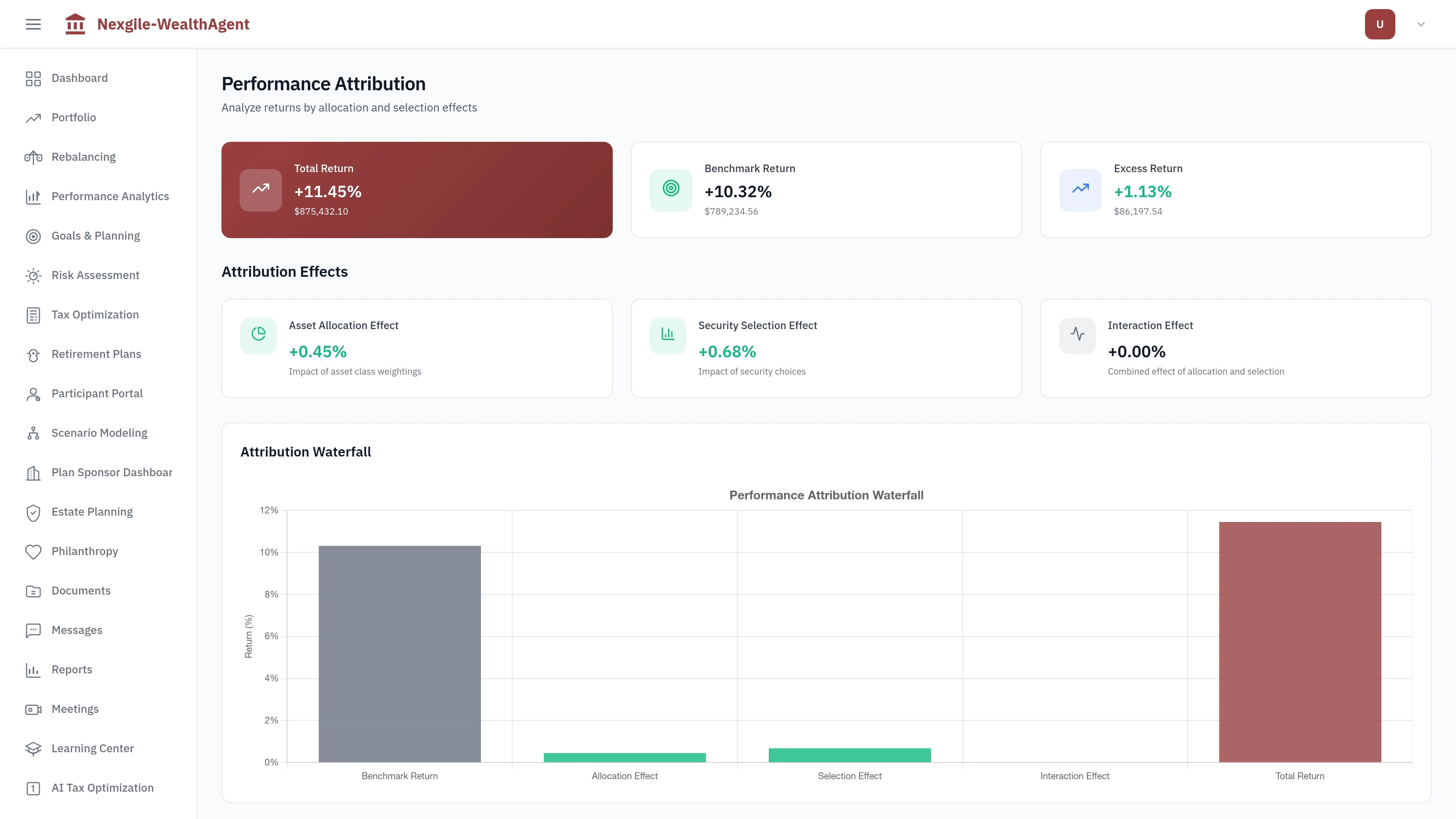The image size is (1456, 819).
Task: Click the Nexgile-WealthAgent bank logo
Action: pyautogui.click(x=75, y=24)
